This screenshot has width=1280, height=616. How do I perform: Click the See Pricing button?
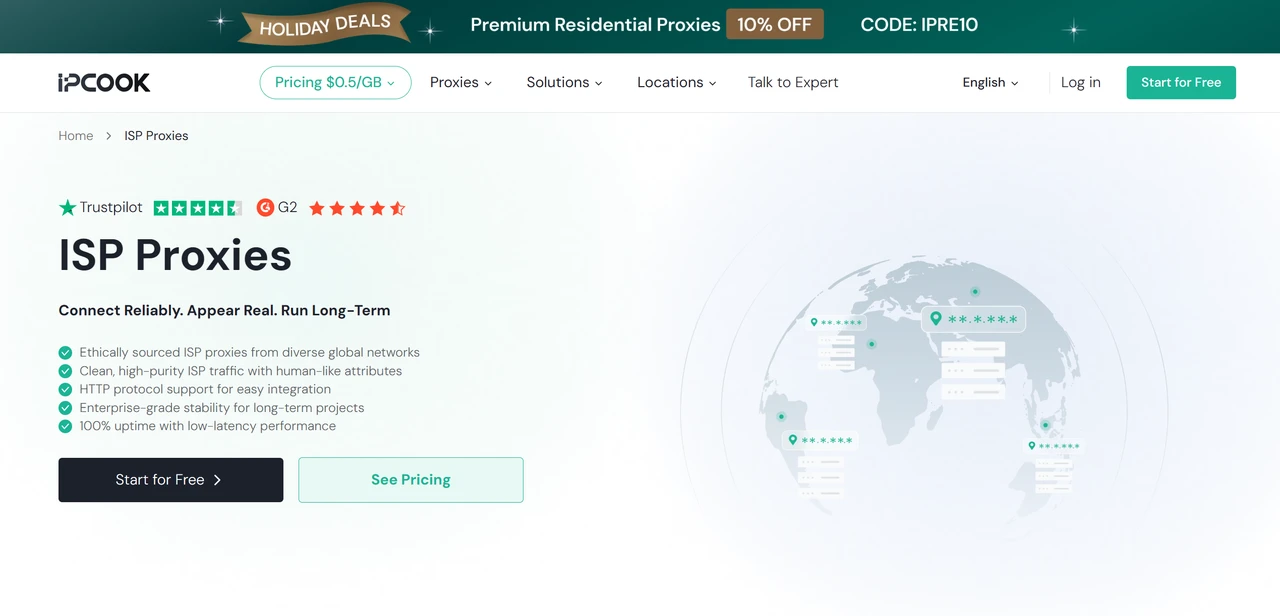(410, 479)
